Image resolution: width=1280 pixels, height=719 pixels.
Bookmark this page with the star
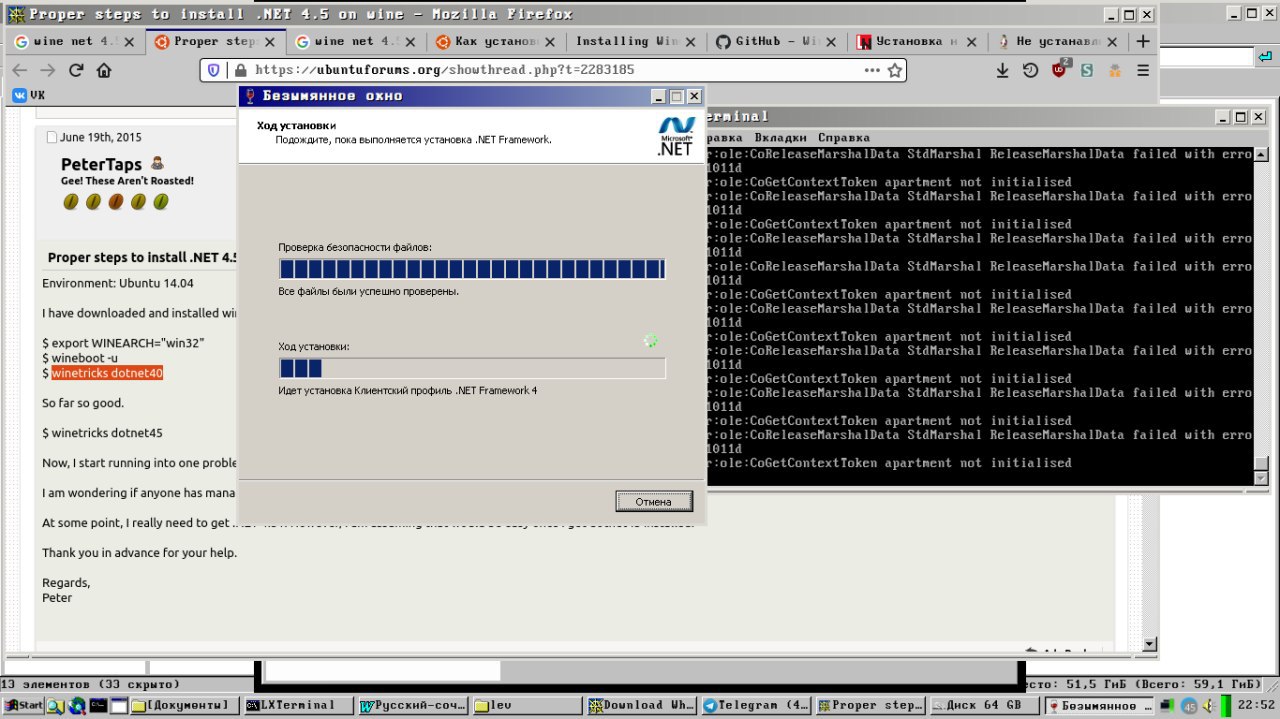pos(895,70)
